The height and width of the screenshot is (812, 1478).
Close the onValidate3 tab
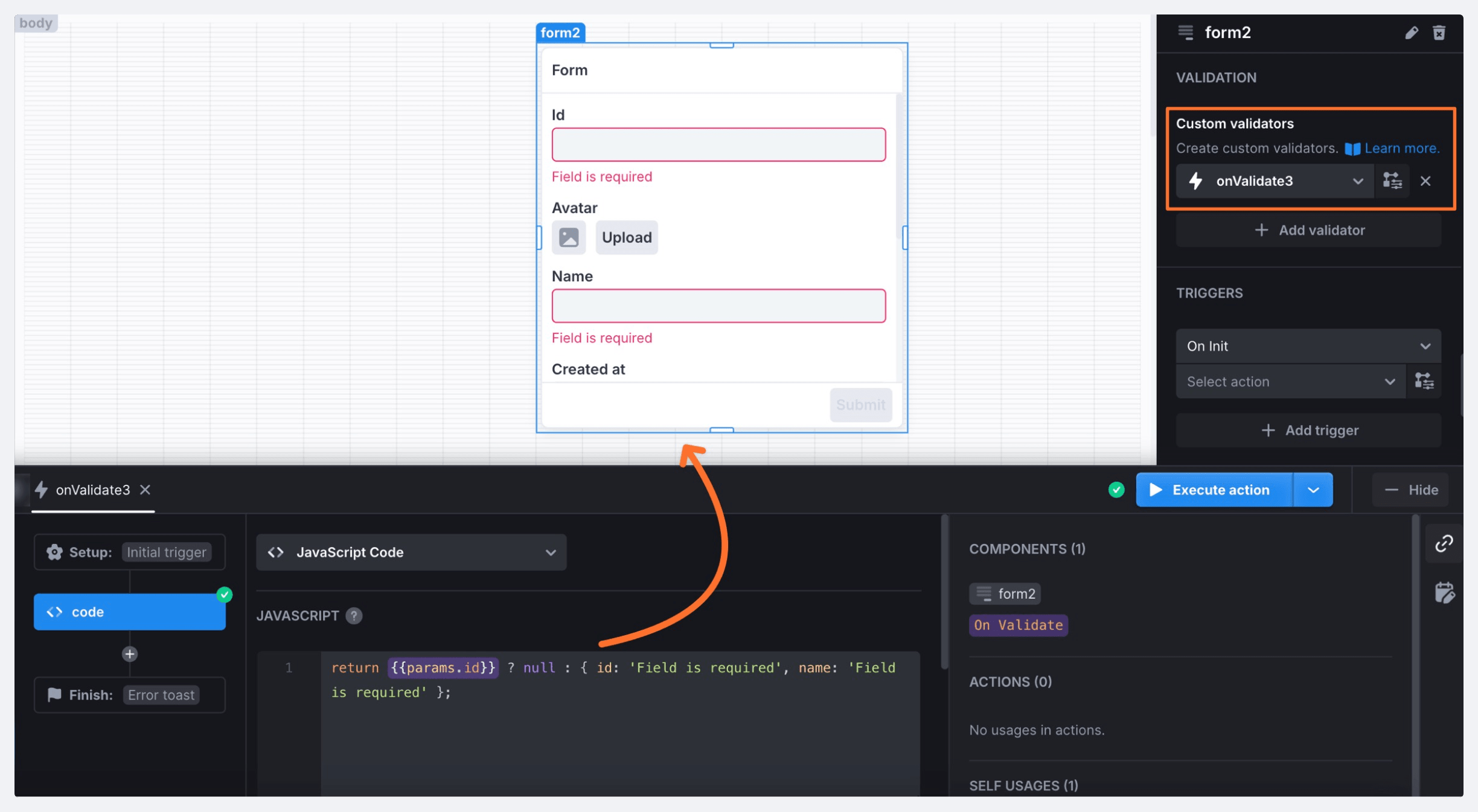145,490
